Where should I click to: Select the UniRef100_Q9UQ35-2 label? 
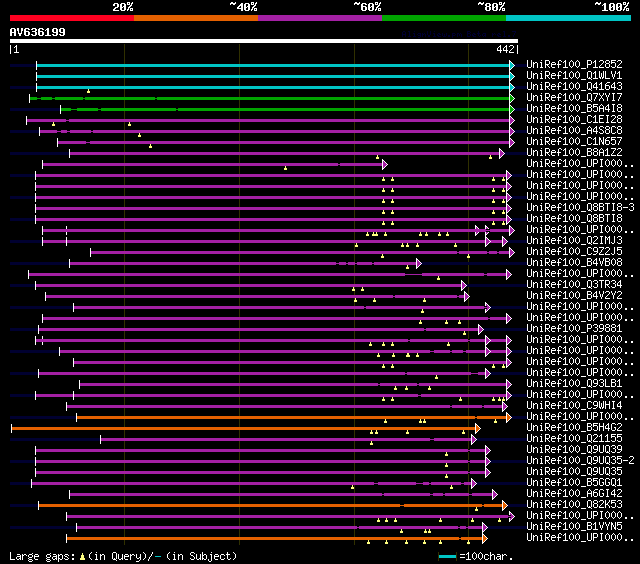[x=580, y=461]
